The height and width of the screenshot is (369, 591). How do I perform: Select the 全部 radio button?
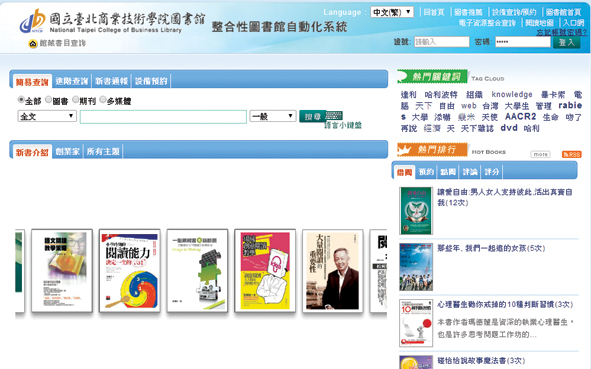[x=21, y=100]
